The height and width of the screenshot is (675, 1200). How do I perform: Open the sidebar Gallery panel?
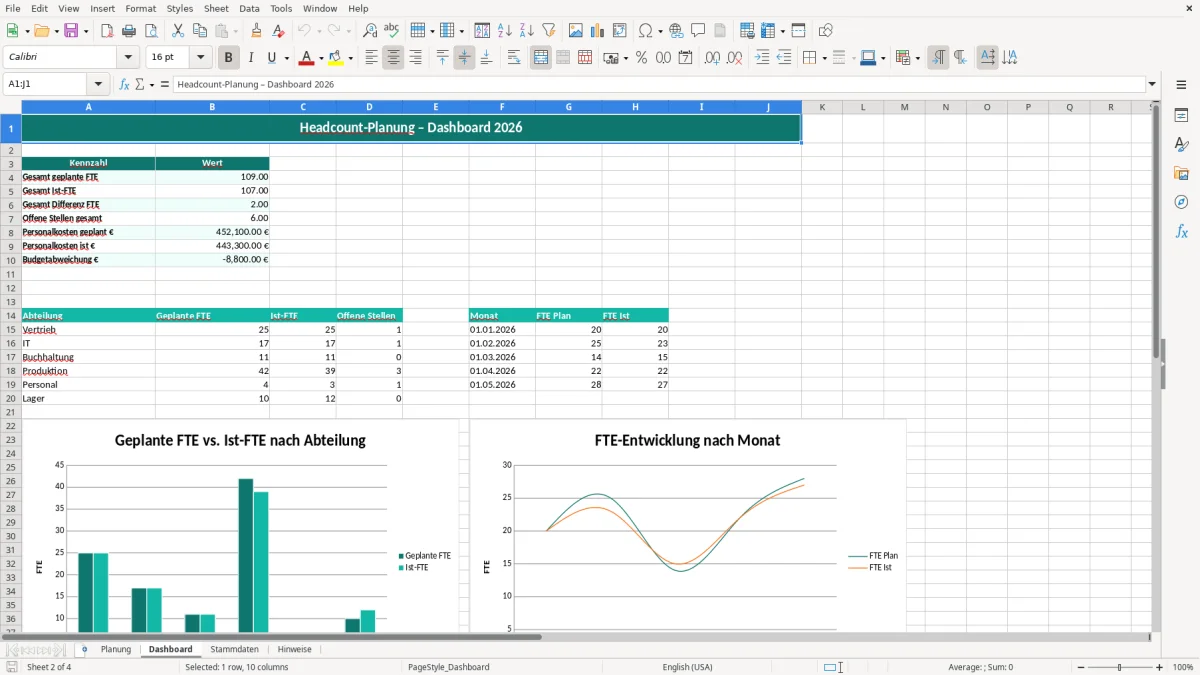click(x=1181, y=174)
